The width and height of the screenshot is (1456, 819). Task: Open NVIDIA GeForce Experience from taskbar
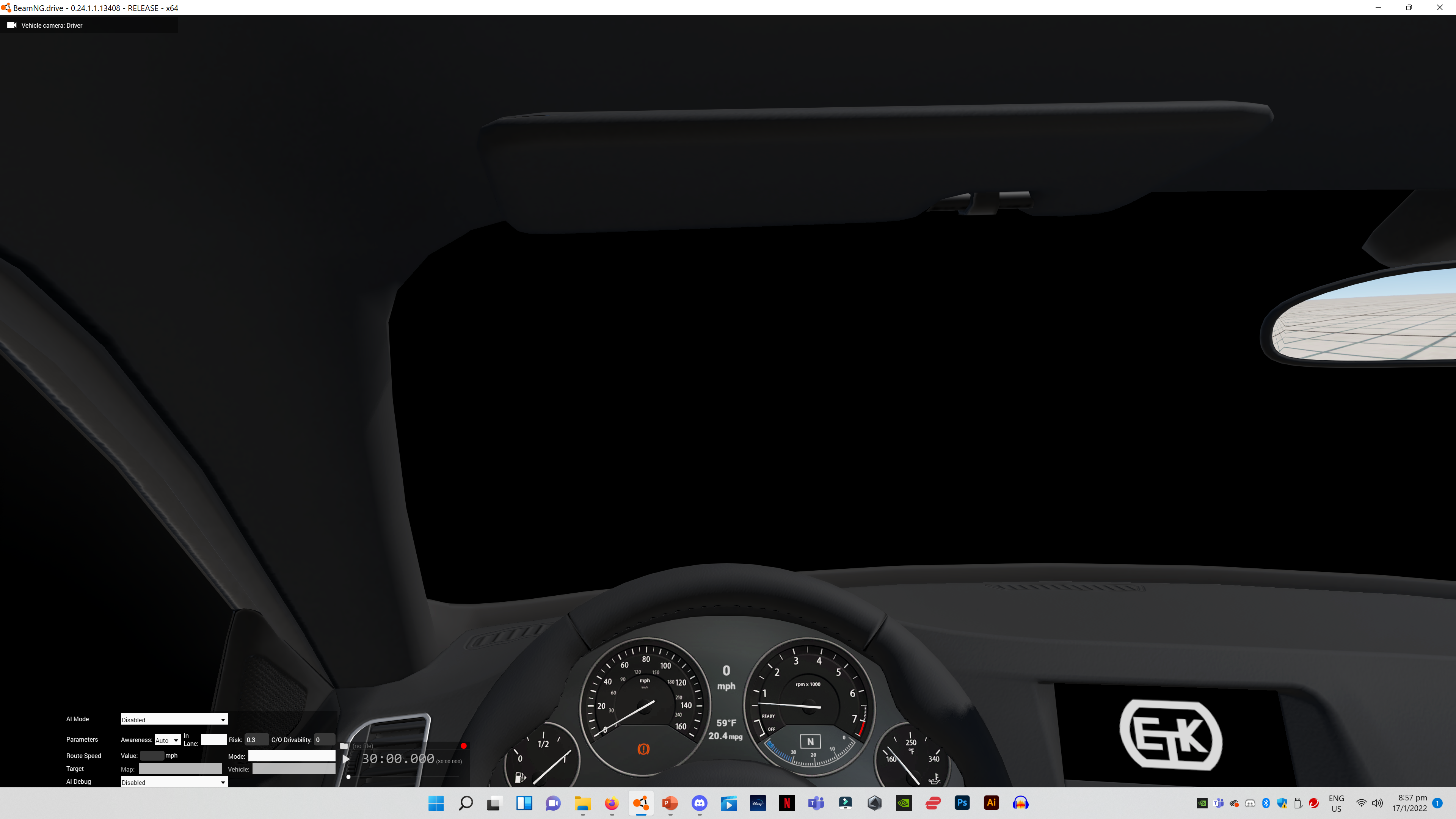tap(904, 803)
